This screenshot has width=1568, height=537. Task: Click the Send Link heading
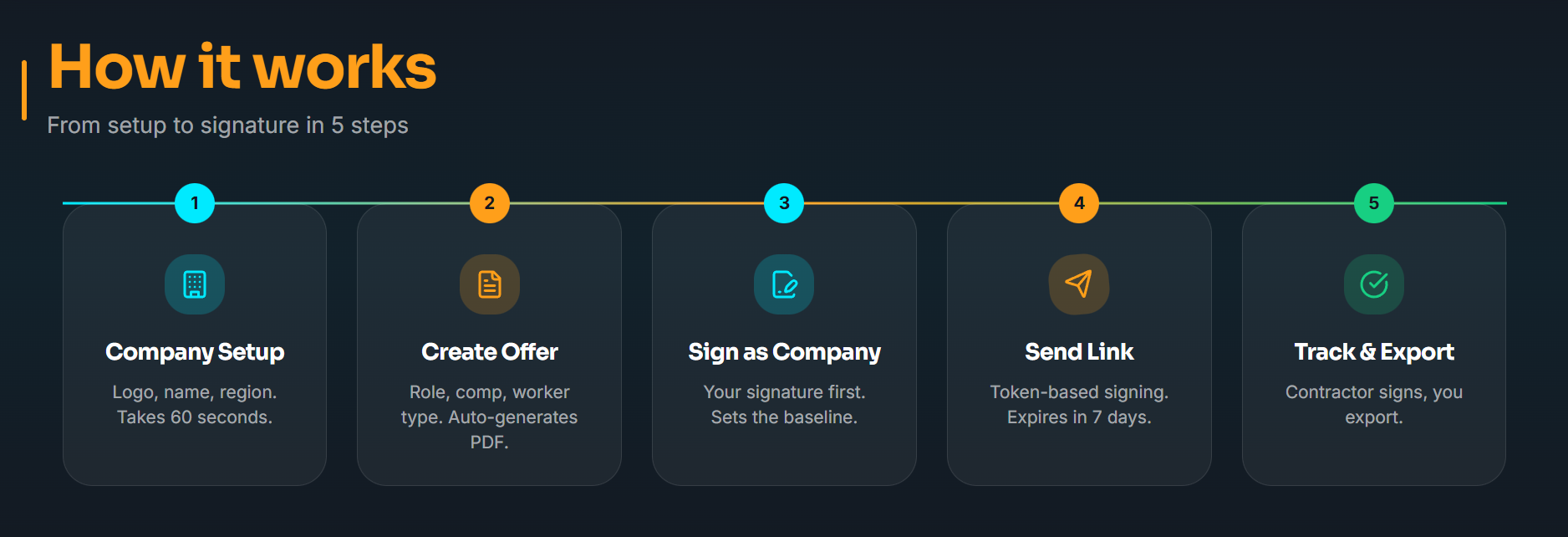[x=1079, y=352]
